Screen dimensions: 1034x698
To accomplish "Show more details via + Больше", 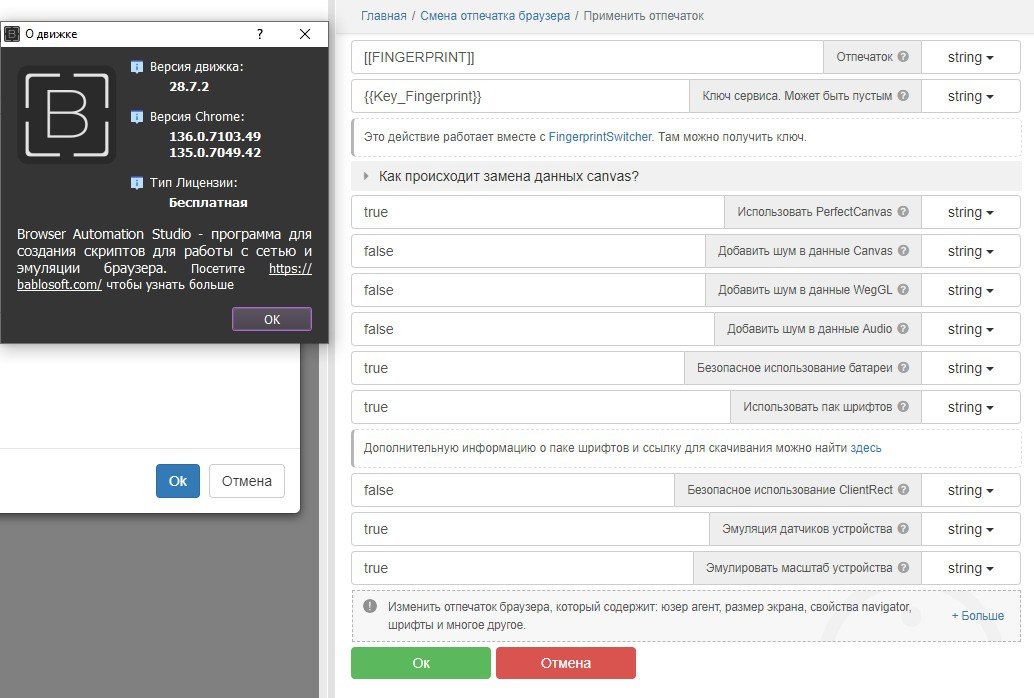I will point(977,616).
